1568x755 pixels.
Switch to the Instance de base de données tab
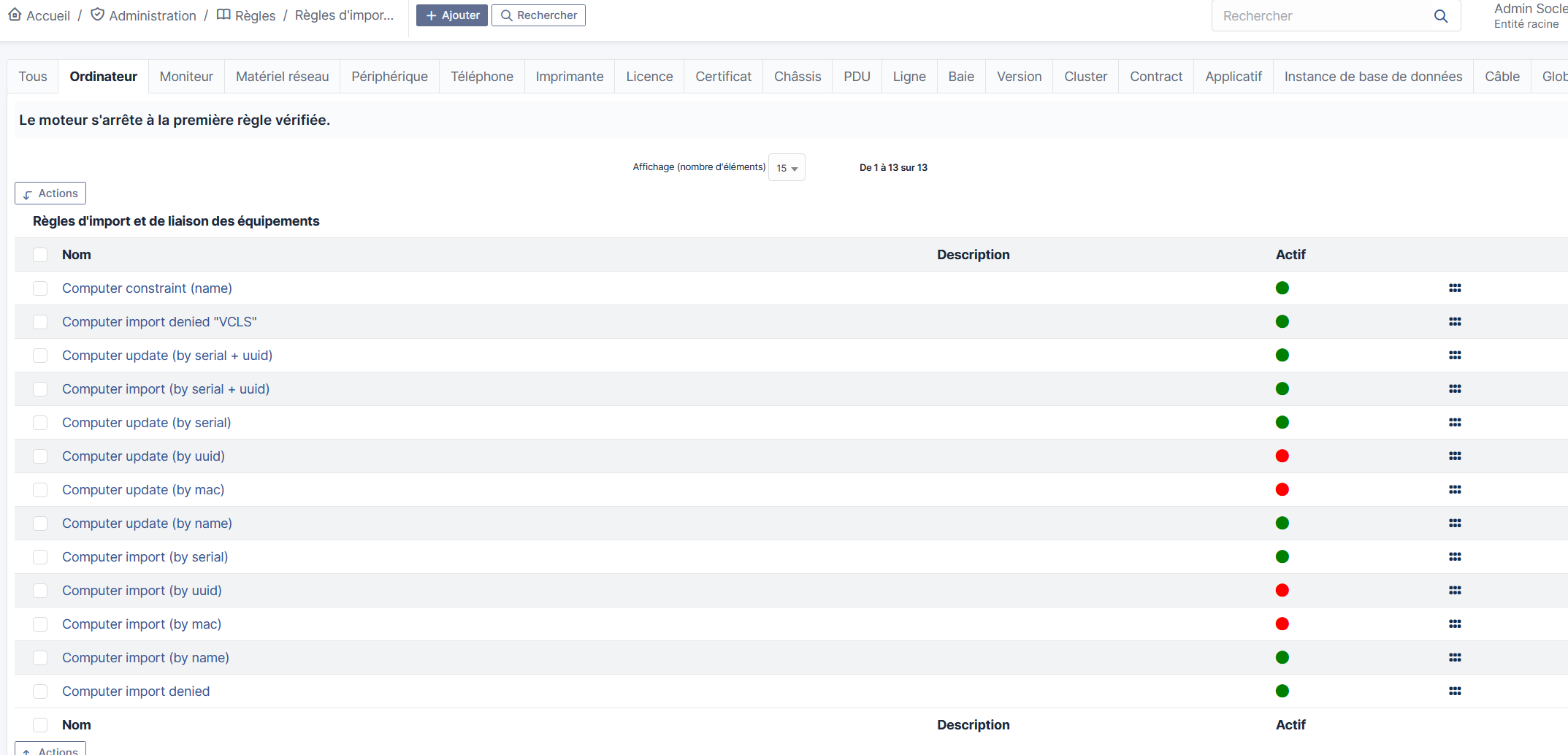coord(1373,77)
